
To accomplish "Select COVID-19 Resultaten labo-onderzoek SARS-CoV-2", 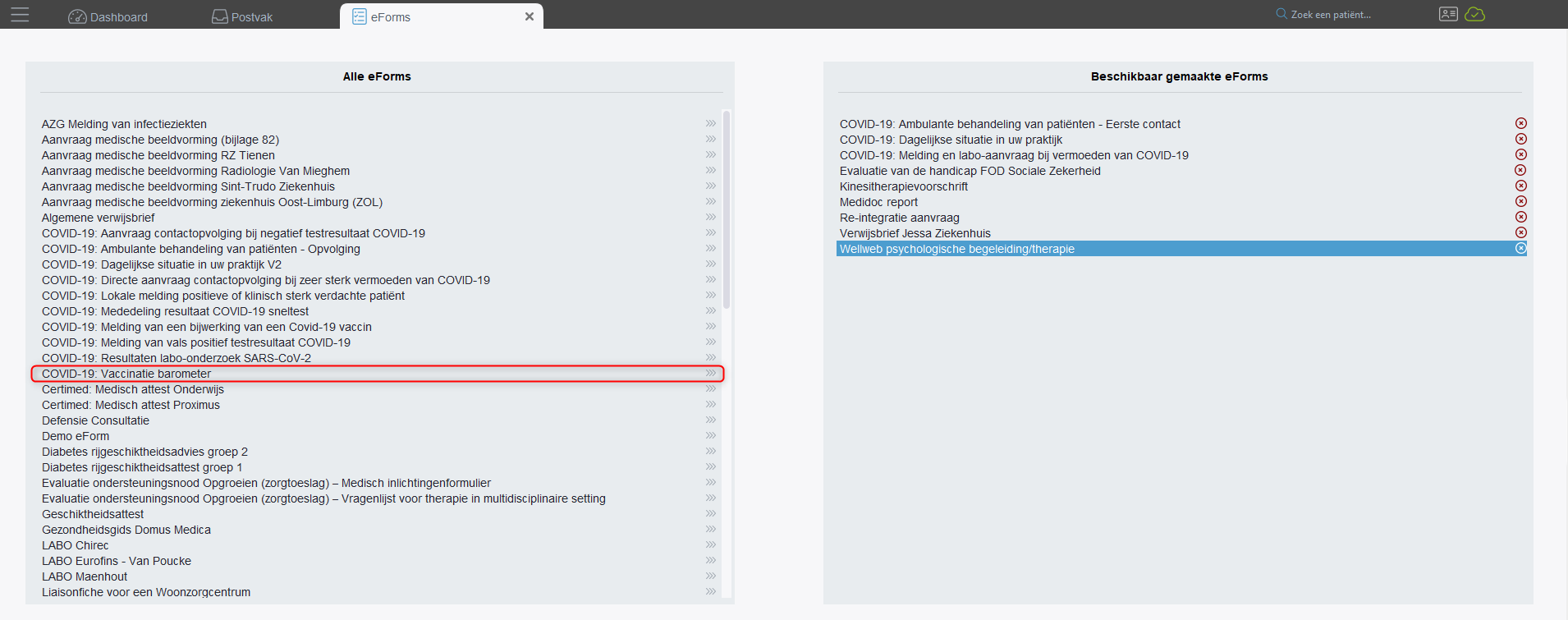I will pos(379,358).
